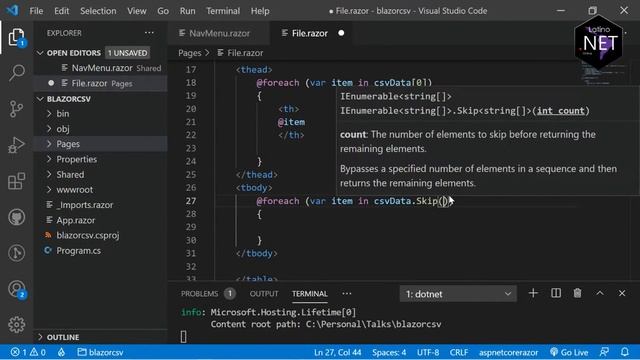This screenshot has width=640, height=360.
Task: Click errors and warnings status indicator
Action: coord(28,352)
